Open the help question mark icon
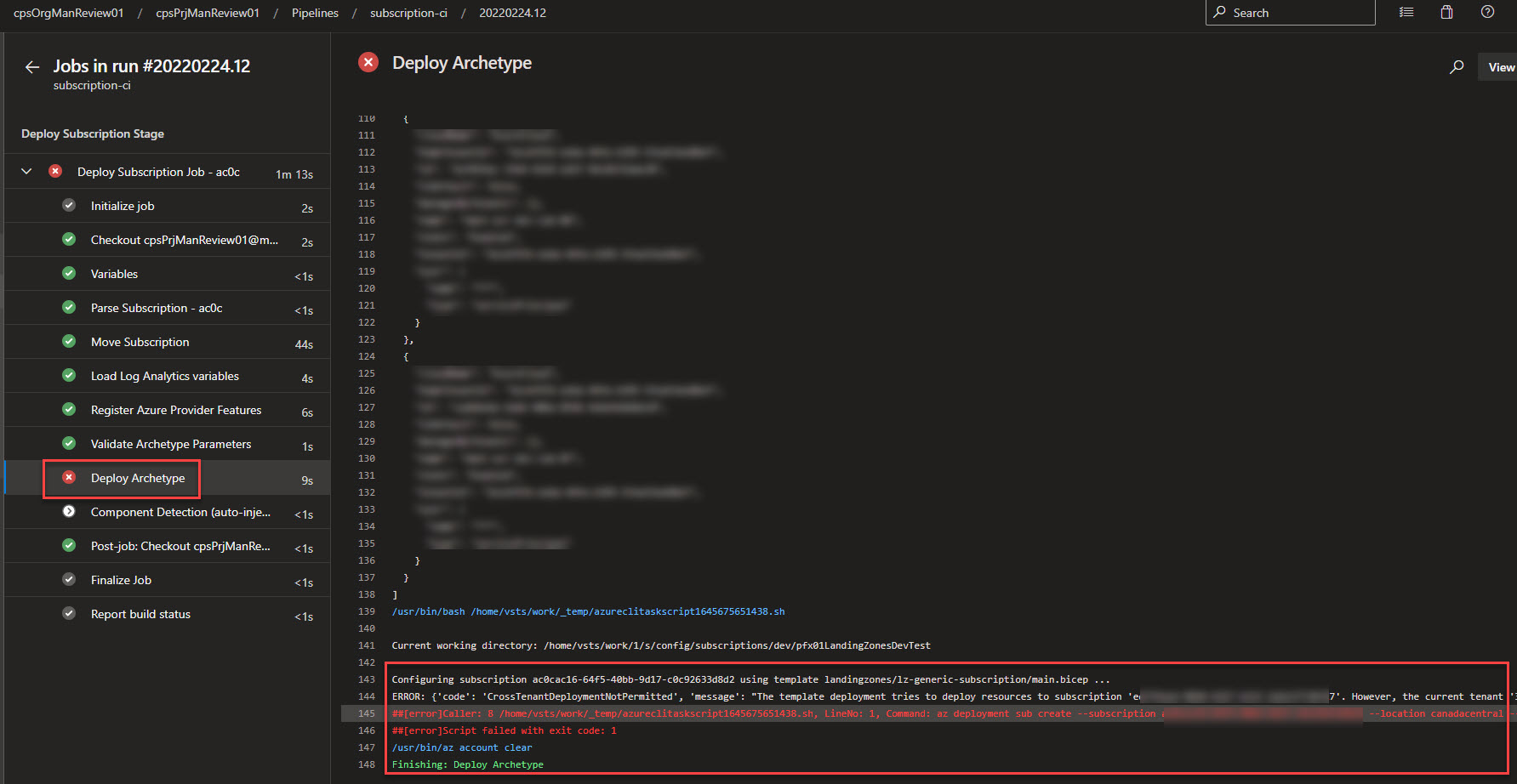Image resolution: width=1517 pixels, height=784 pixels. [x=1487, y=12]
